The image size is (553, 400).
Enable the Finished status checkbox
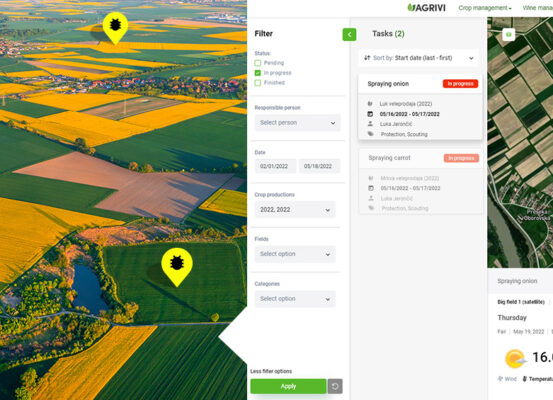click(258, 83)
